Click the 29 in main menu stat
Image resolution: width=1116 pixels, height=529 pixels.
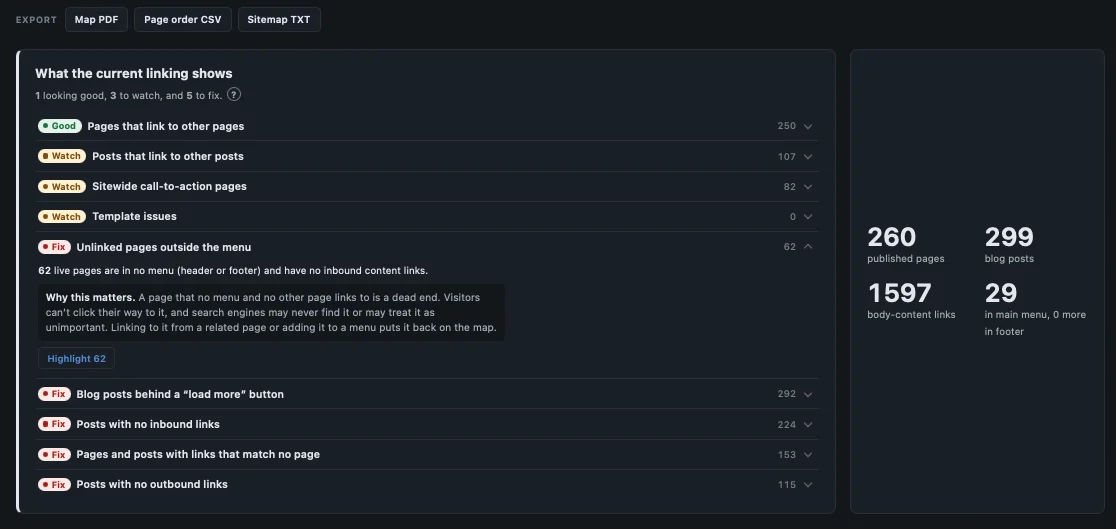(x=1036, y=309)
